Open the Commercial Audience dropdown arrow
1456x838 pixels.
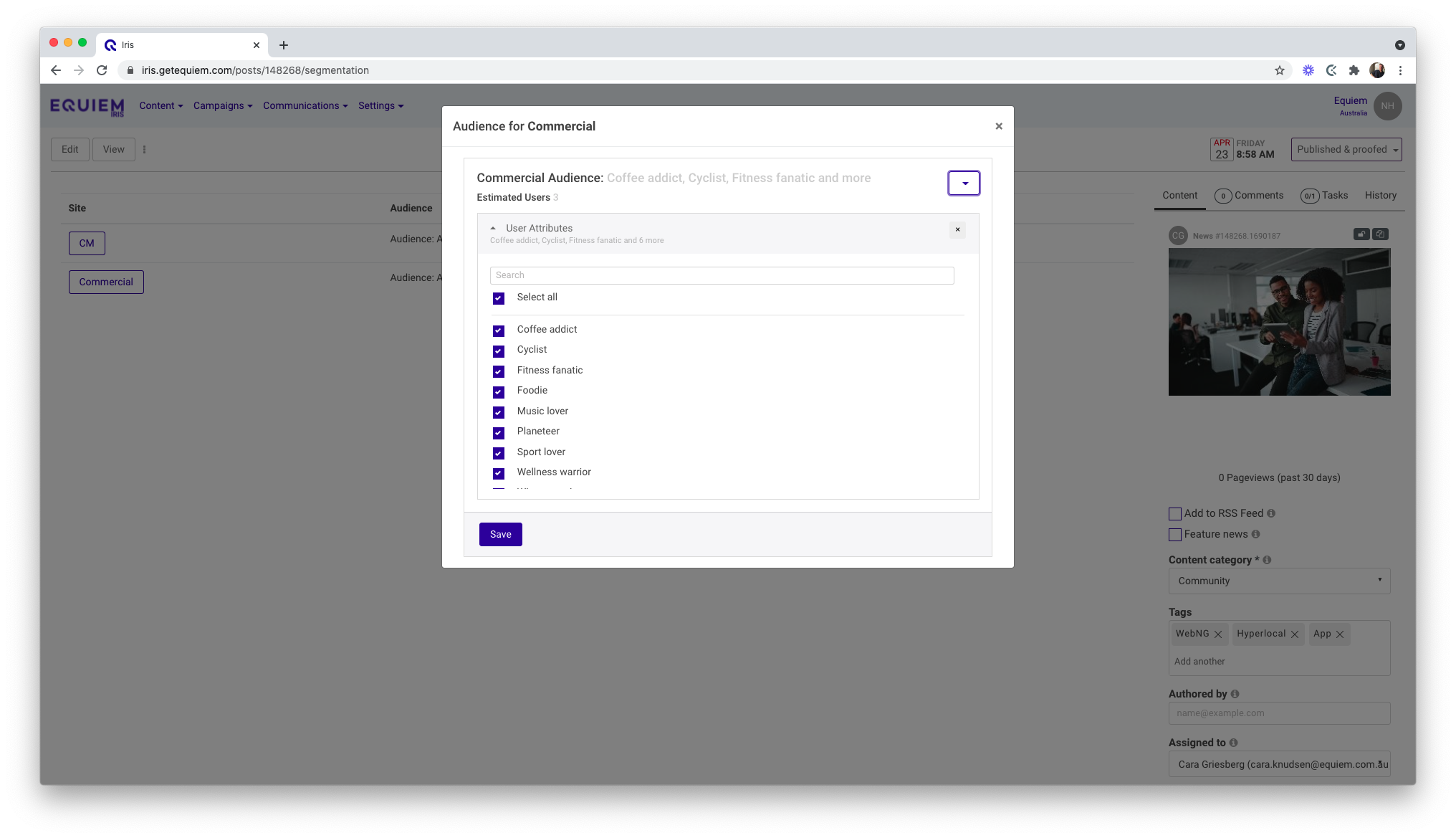point(963,184)
